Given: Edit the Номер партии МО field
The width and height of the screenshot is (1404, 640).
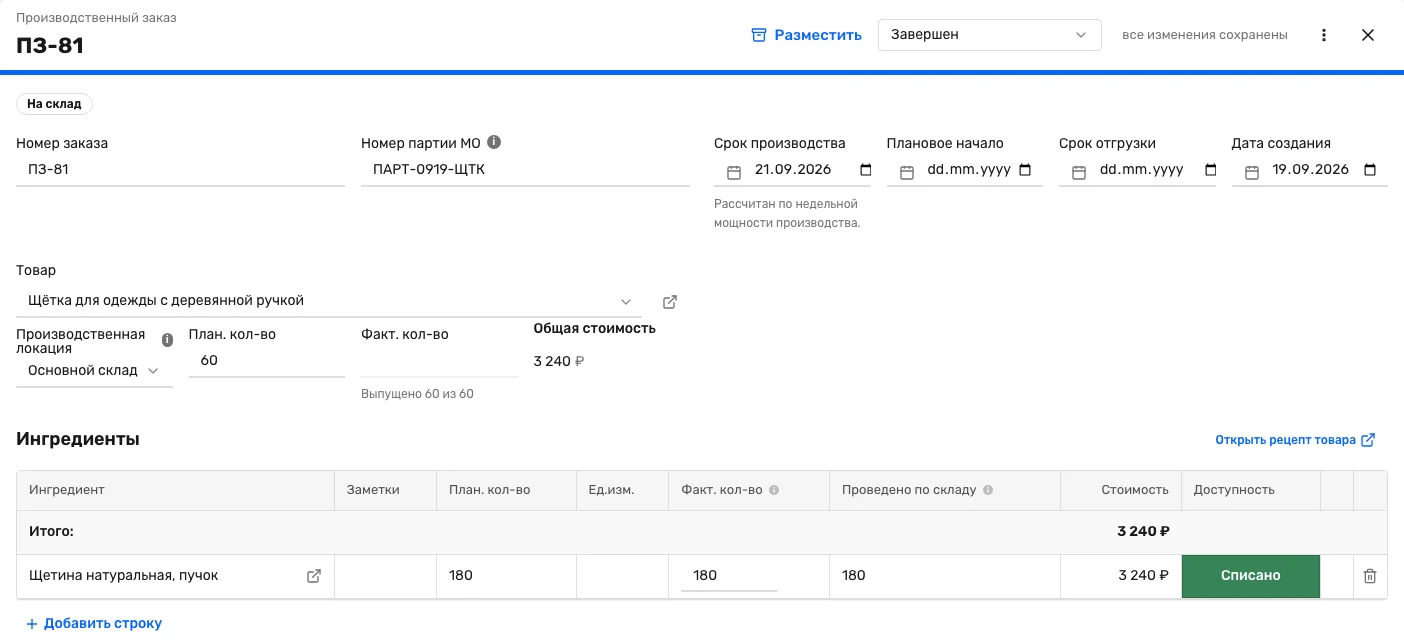Looking at the screenshot, I should click(525, 170).
